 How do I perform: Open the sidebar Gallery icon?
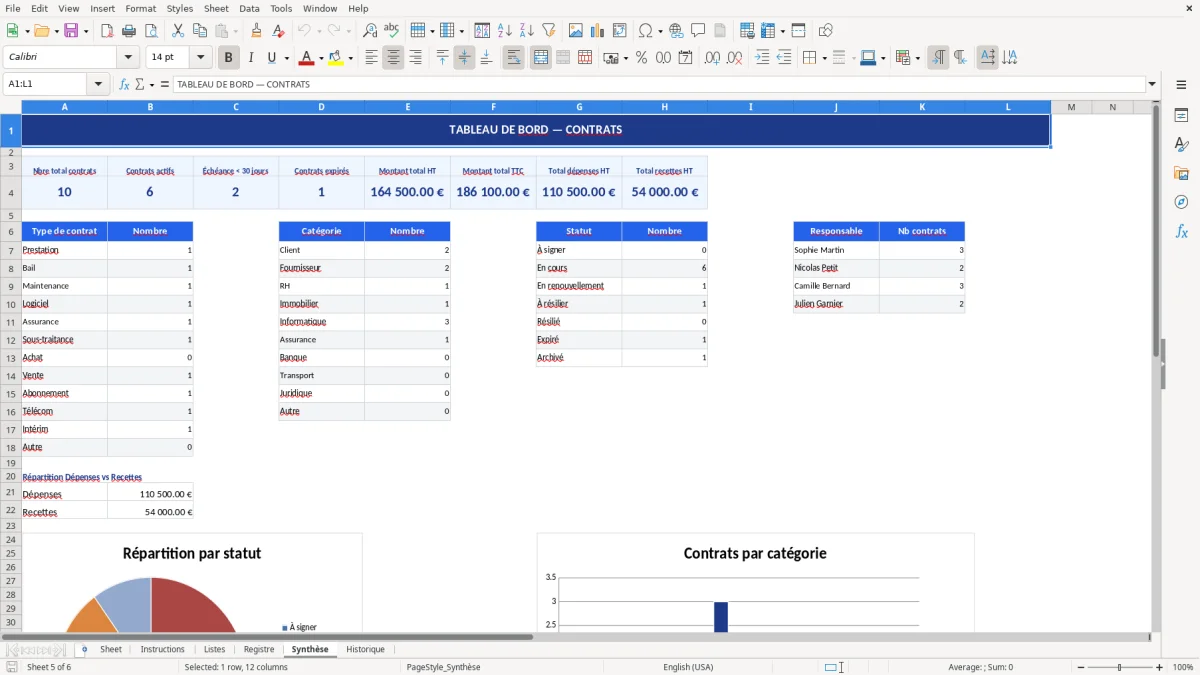tap(1181, 174)
